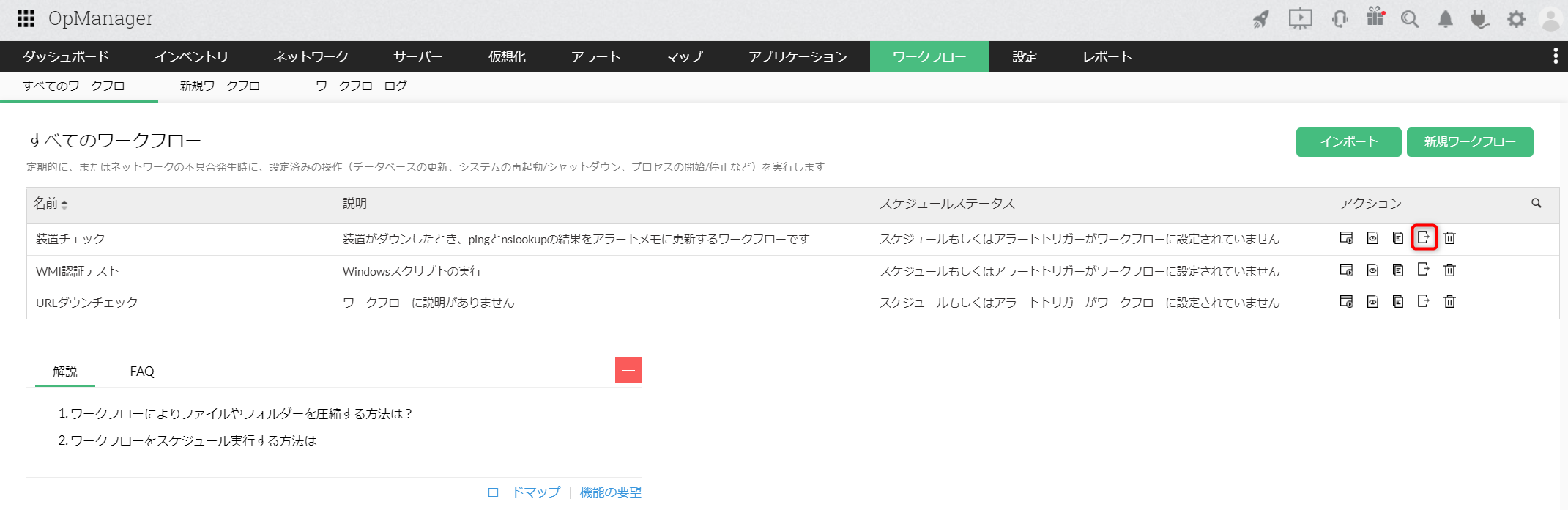Click the インポート button
The width and height of the screenshot is (1568, 510).
point(1348,142)
